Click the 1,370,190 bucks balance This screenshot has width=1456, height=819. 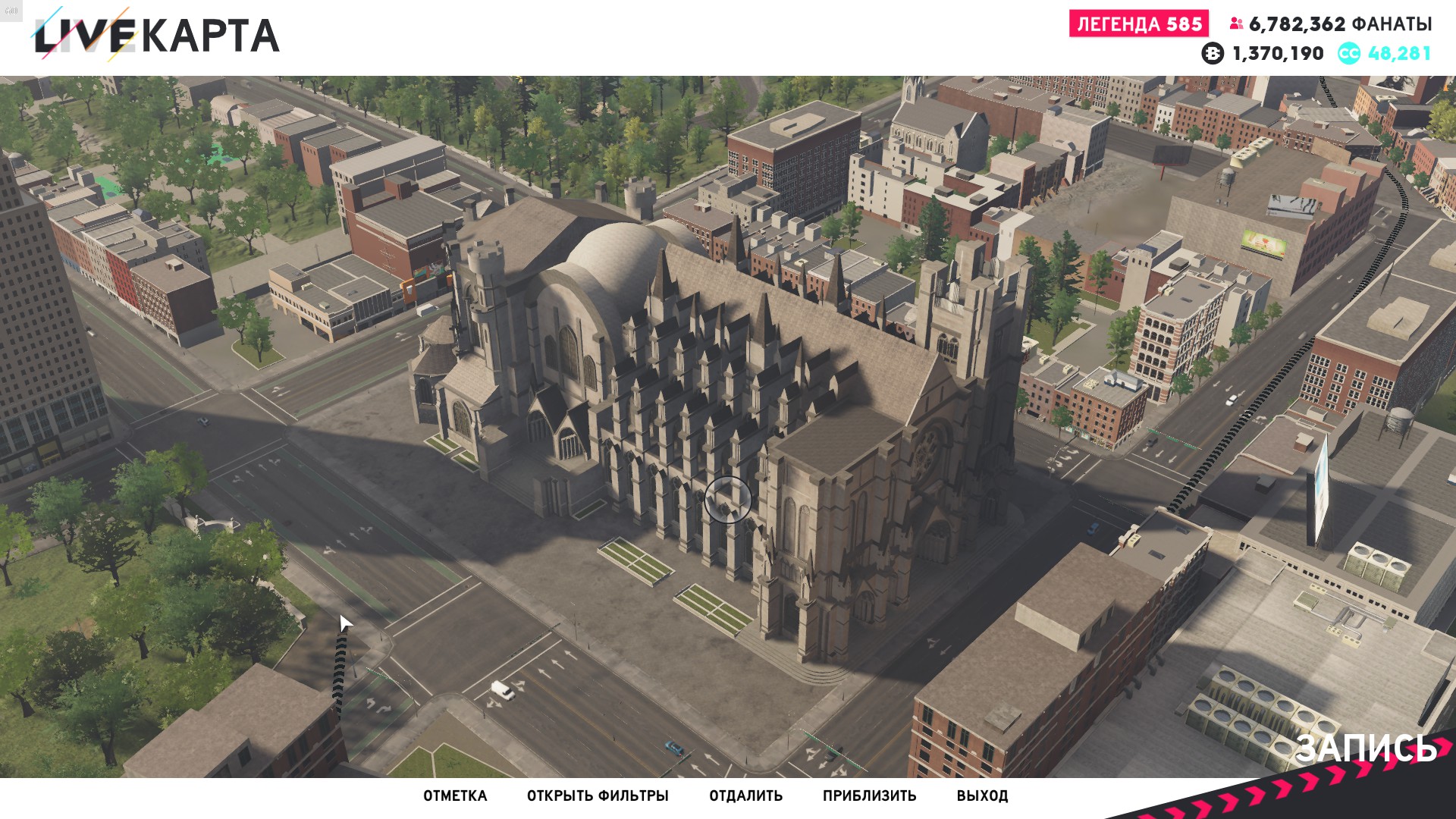[1278, 54]
